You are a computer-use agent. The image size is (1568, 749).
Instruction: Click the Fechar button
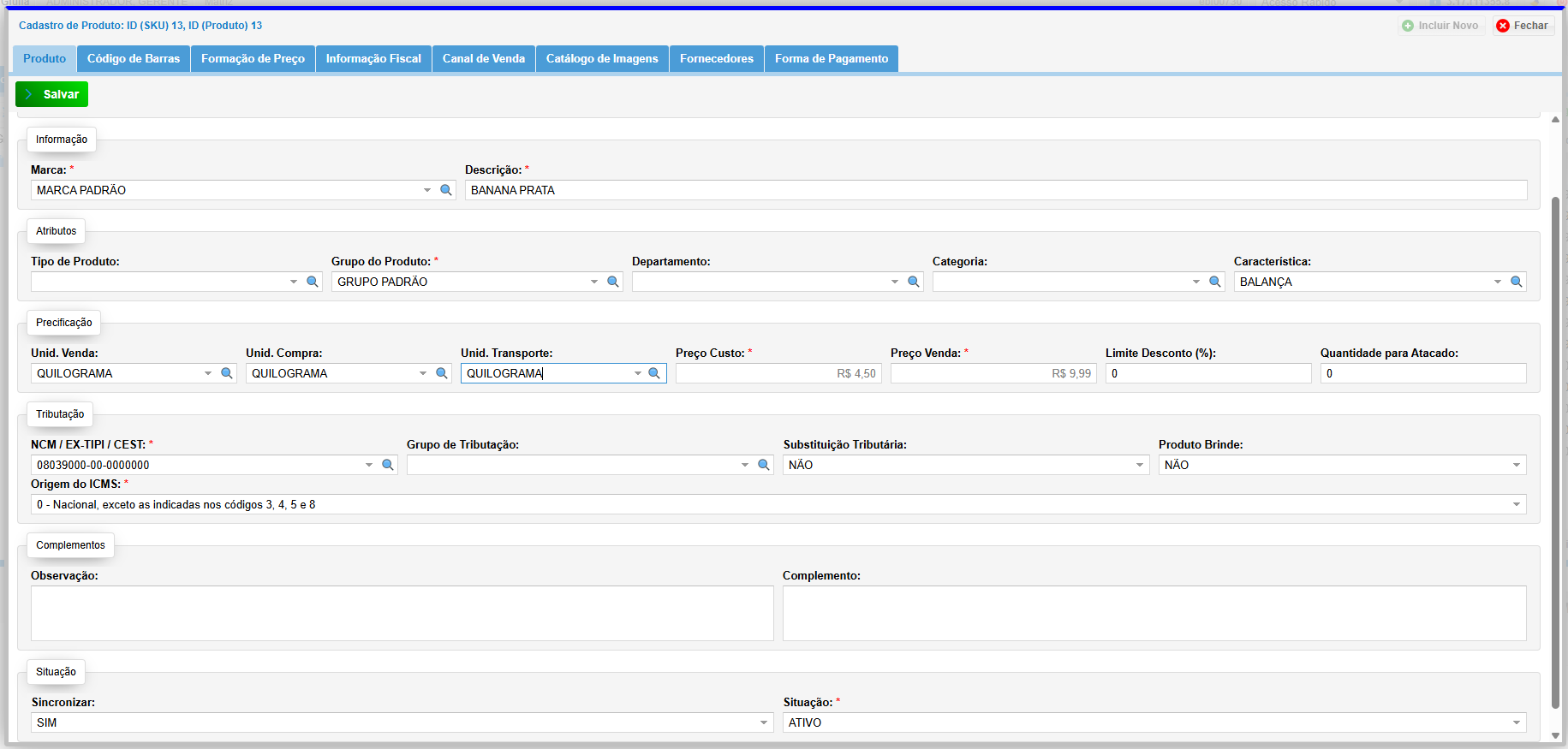pos(1523,26)
